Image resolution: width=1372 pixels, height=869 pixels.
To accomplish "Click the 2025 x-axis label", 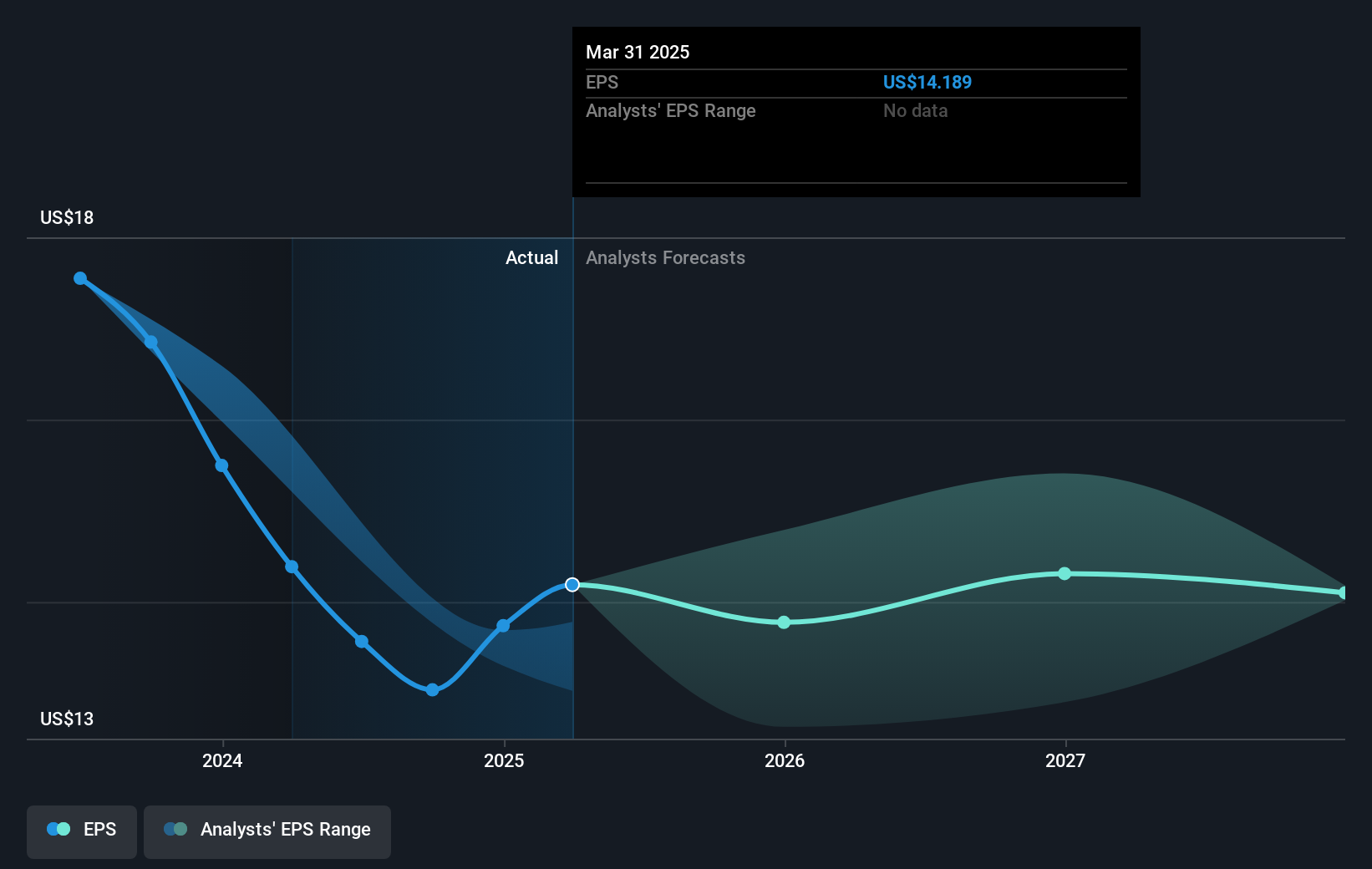I will click(504, 760).
